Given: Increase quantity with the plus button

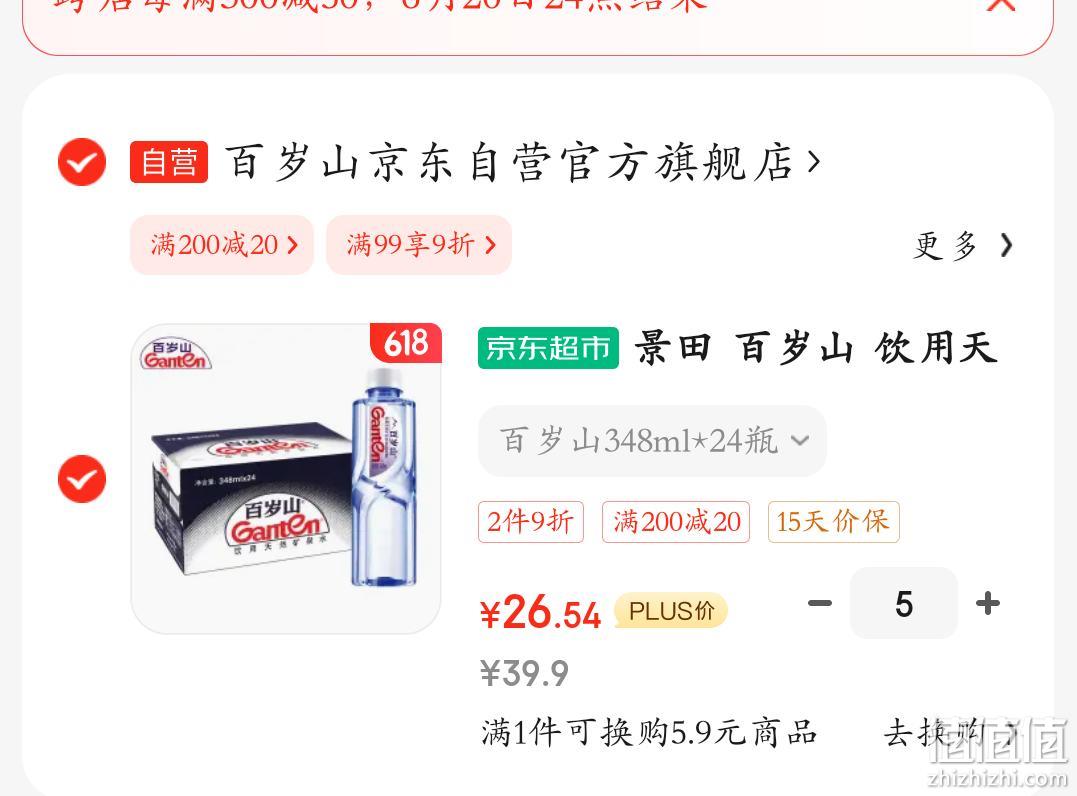Looking at the screenshot, I should point(988,604).
